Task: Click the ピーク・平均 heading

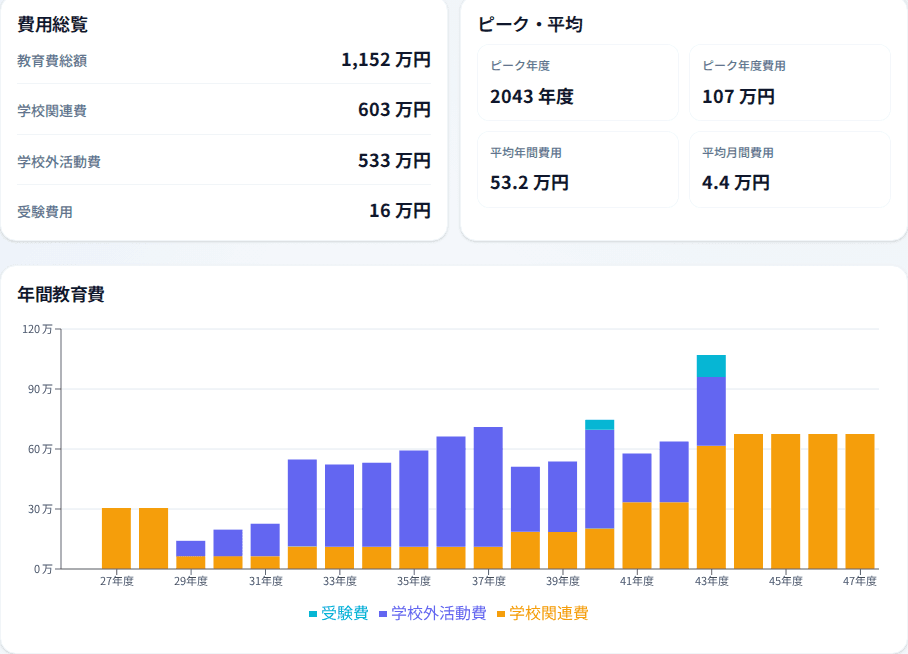Action: [x=530, y=24]
